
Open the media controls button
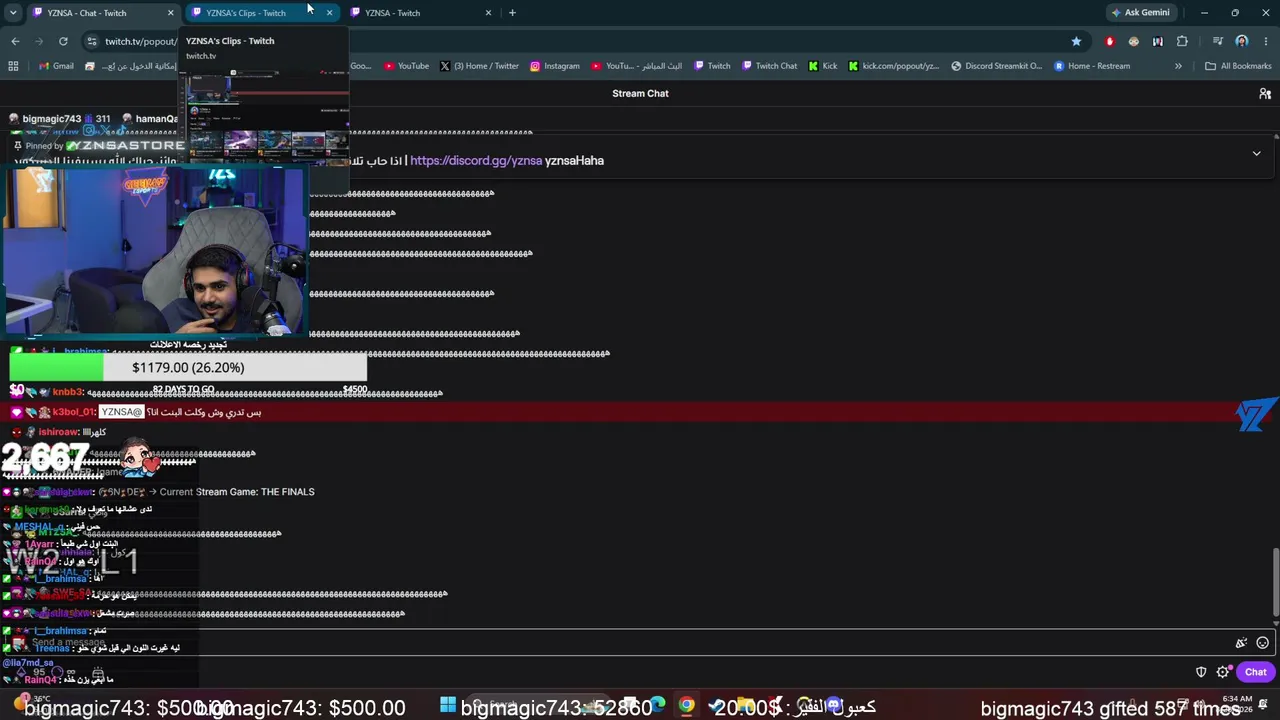[x=1217, y=41]
